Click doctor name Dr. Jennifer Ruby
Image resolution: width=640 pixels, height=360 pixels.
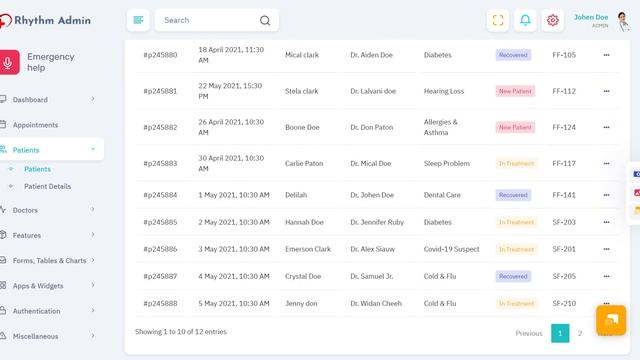tap(377, 222)
